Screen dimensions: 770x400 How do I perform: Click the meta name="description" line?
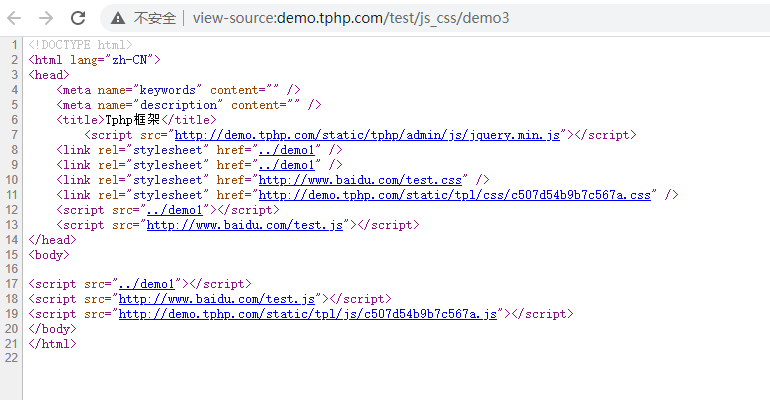click(x=189, y=105)
